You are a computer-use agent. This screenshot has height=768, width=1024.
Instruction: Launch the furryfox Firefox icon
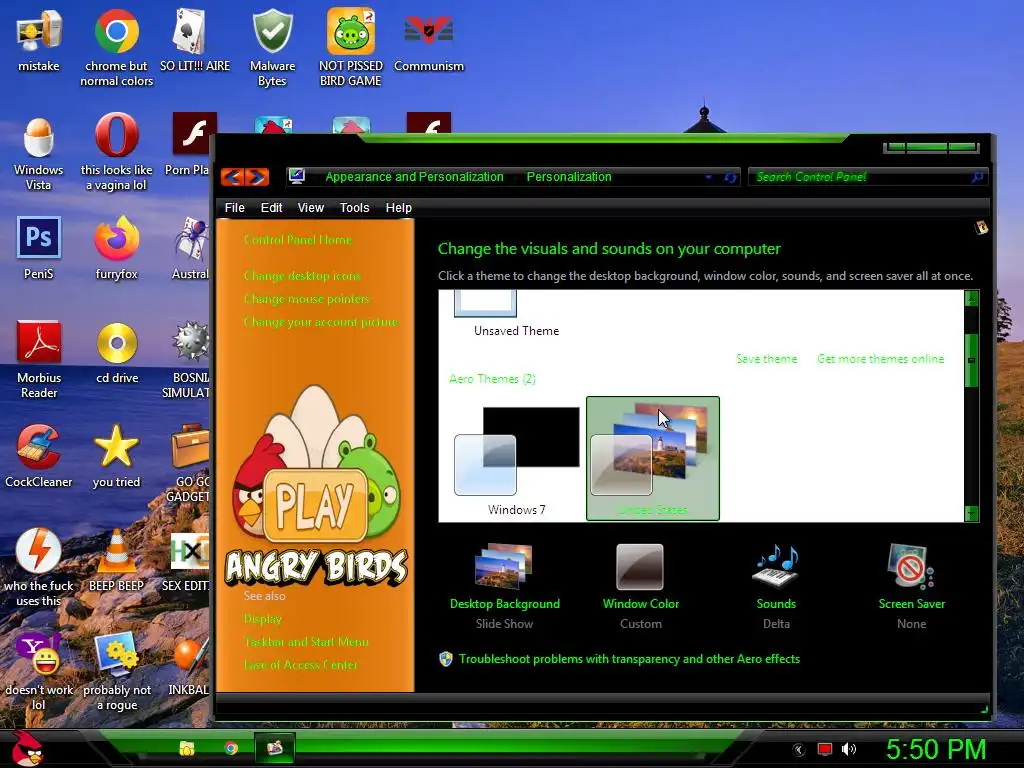tap(116, 248)
